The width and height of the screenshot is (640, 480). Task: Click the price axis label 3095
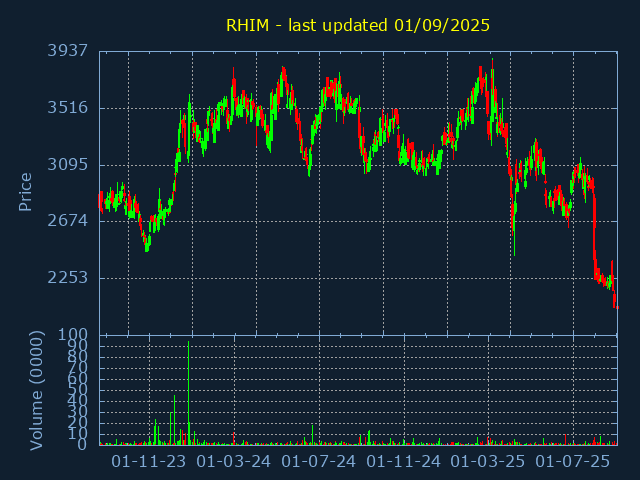(x=68, y=165)
